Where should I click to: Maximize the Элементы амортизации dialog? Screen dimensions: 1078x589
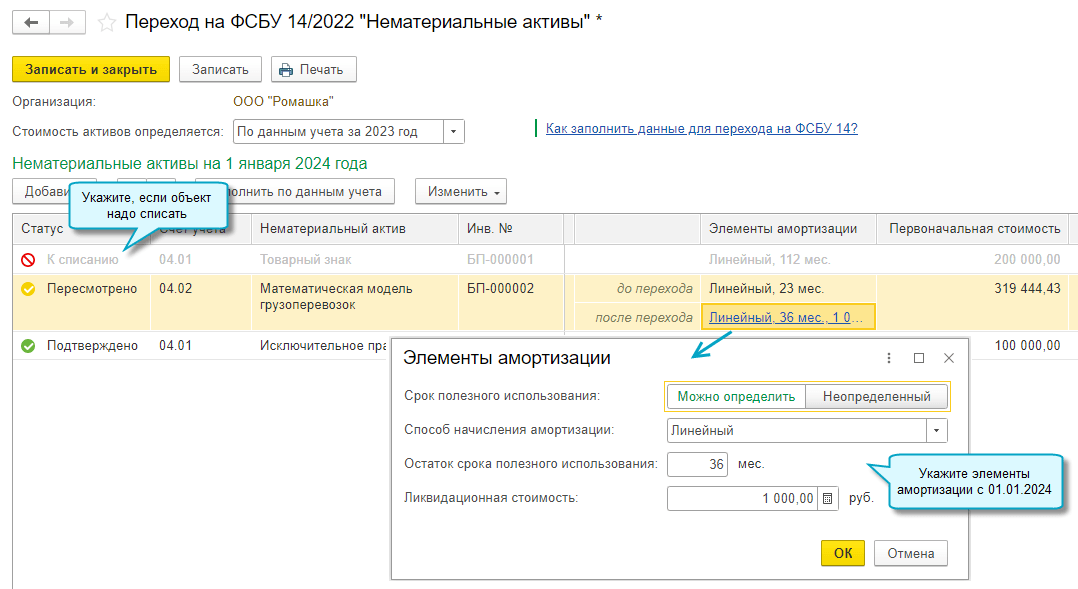click(919, 358)
